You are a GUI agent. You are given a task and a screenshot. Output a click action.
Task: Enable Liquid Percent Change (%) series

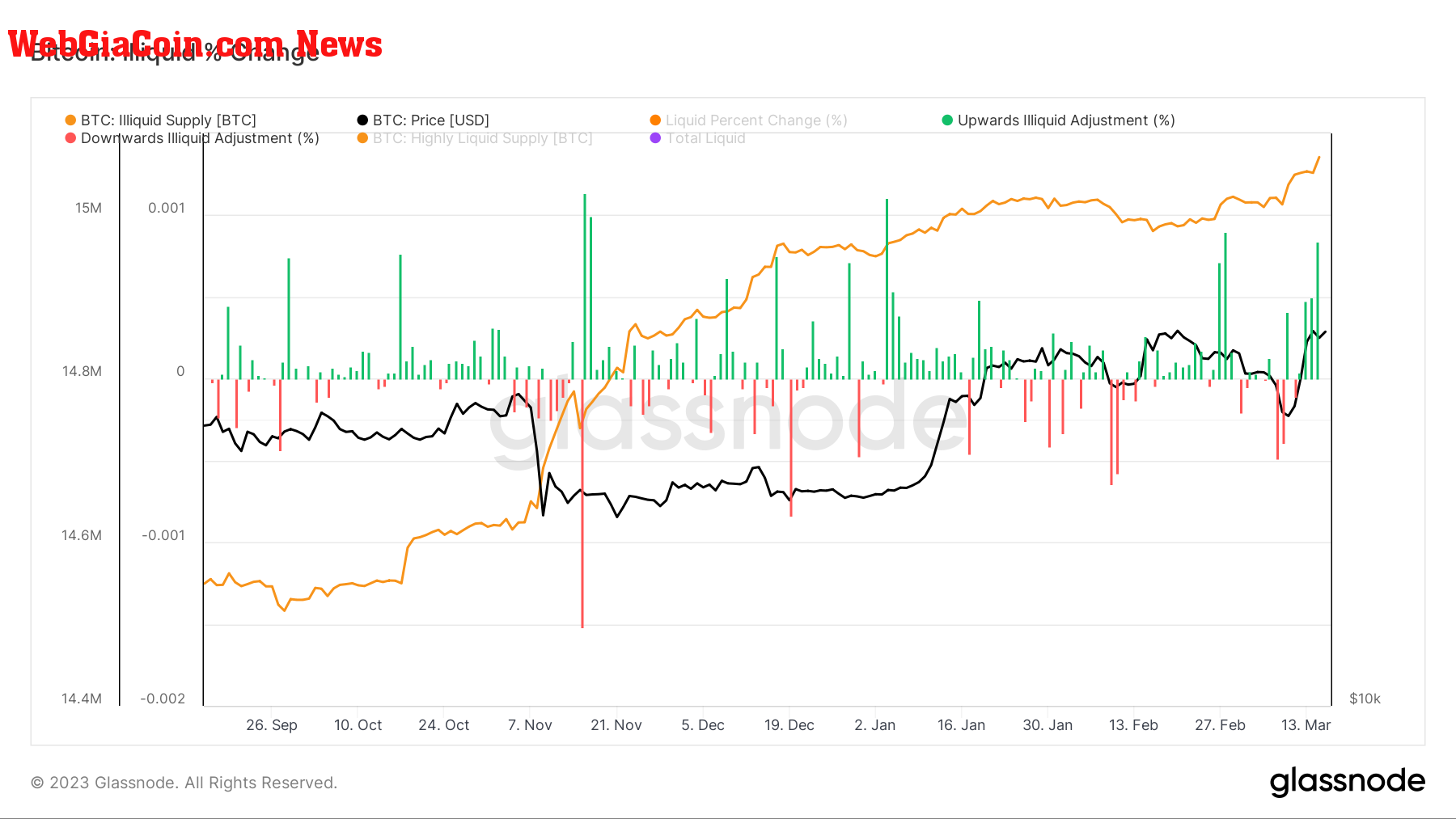(749, 120)
